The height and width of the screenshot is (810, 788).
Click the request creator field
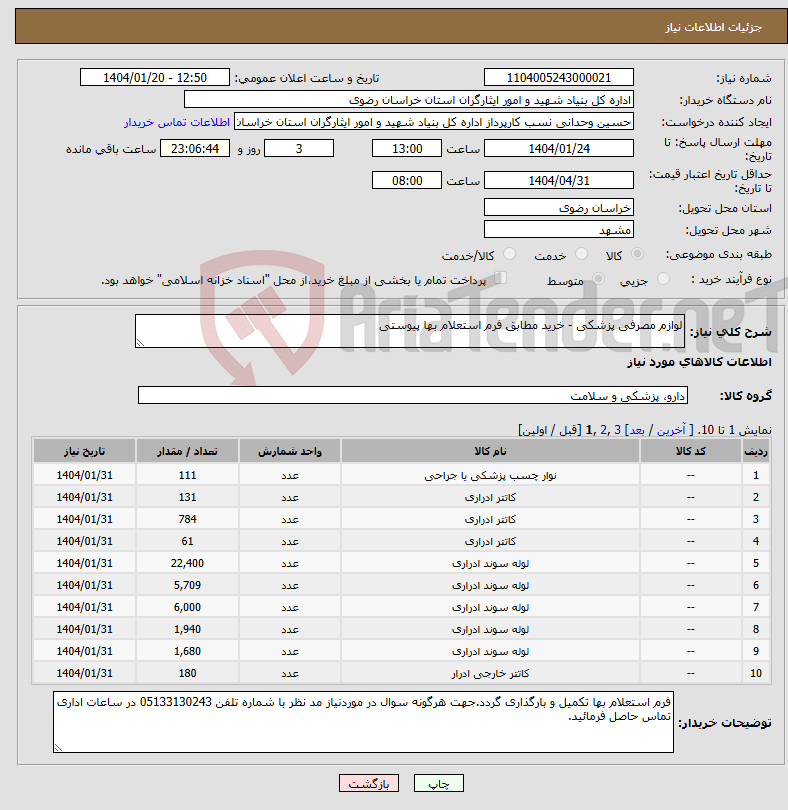434,122
